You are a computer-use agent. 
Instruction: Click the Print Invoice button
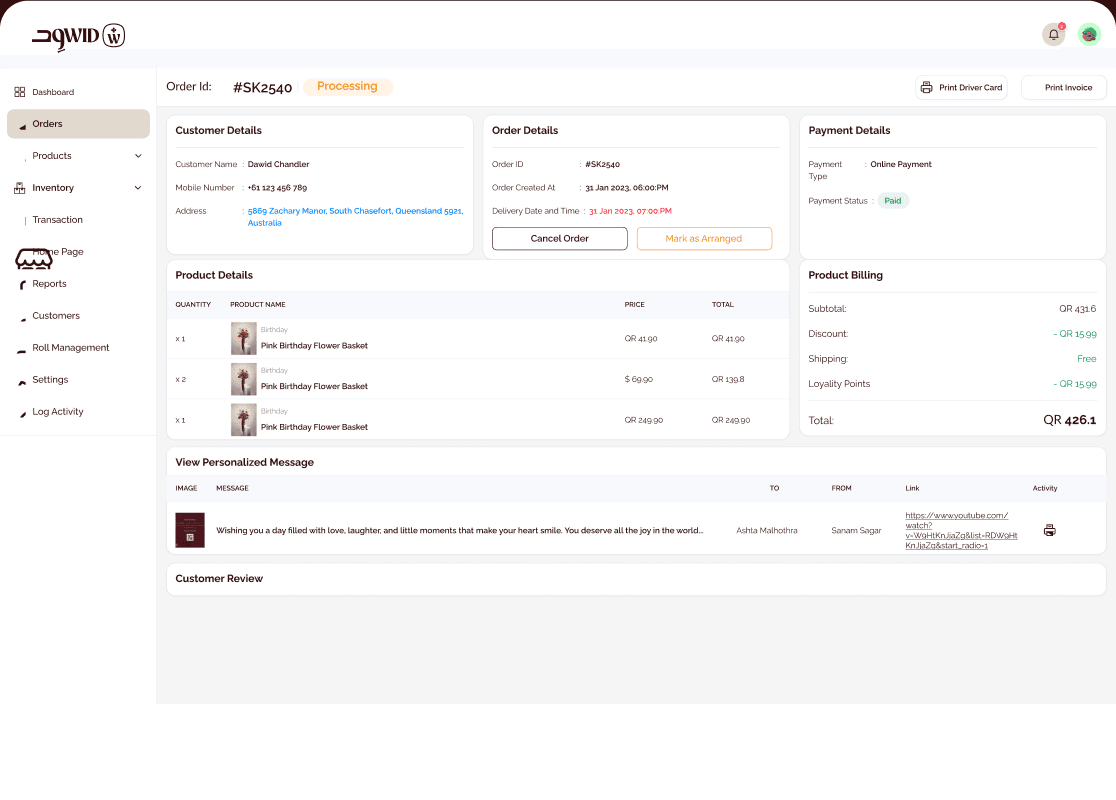pos(1064,88)
